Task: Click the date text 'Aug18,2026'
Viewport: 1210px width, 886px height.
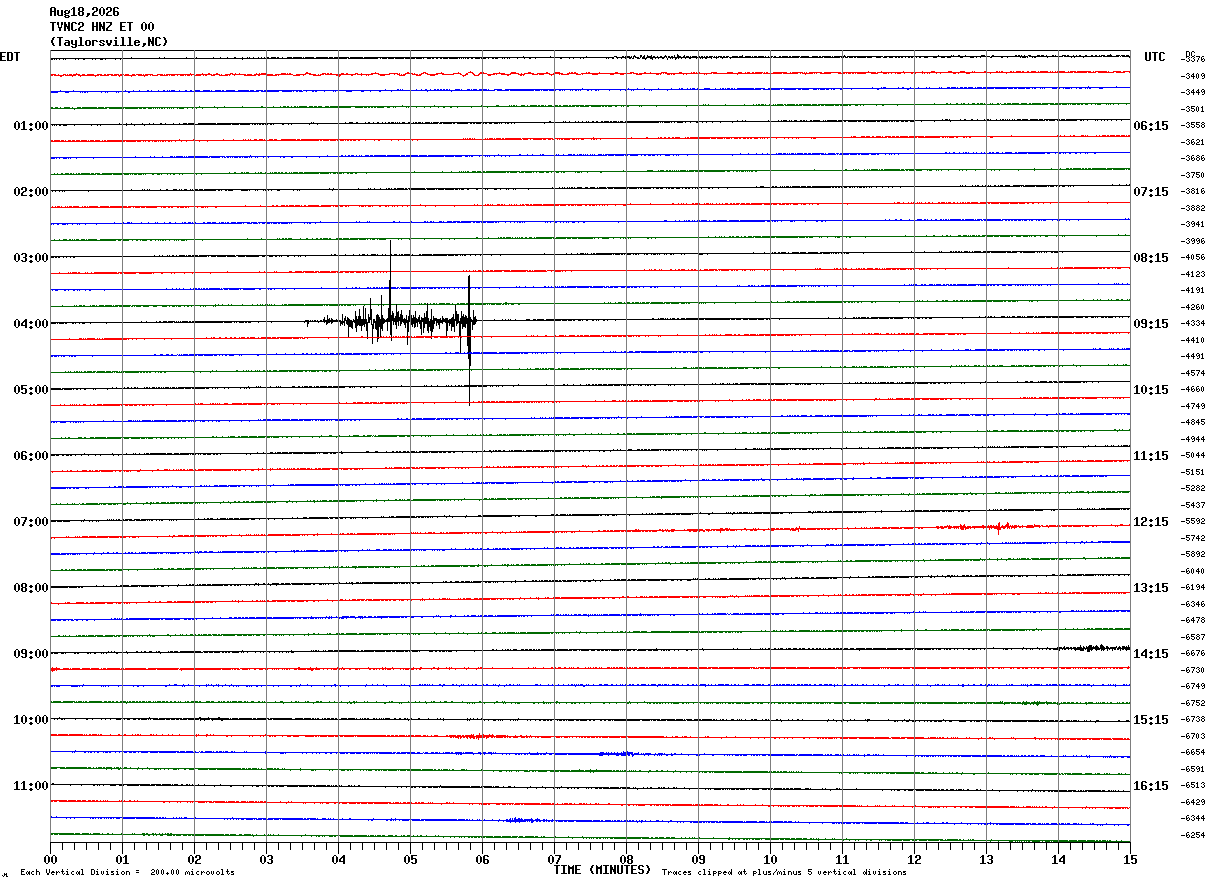Action: pyautogui.click(x=84, y=12)
